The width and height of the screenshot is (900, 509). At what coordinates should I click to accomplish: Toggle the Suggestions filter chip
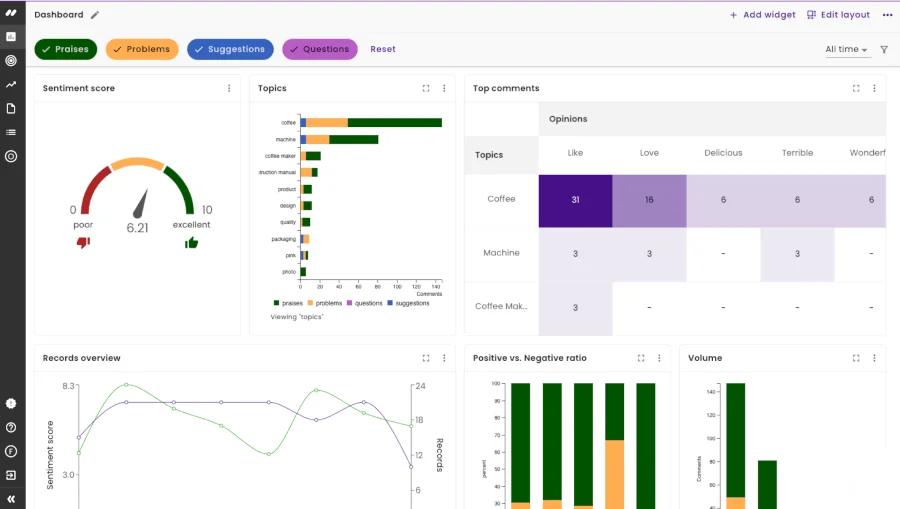[230, 49]
